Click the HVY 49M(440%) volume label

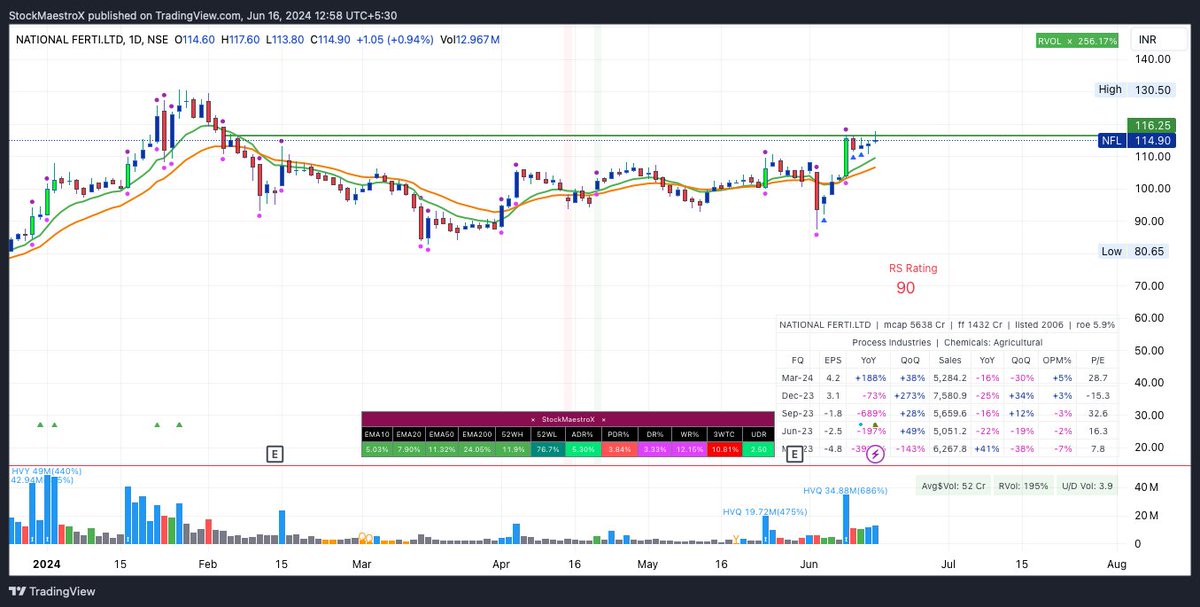click(46, 471)
